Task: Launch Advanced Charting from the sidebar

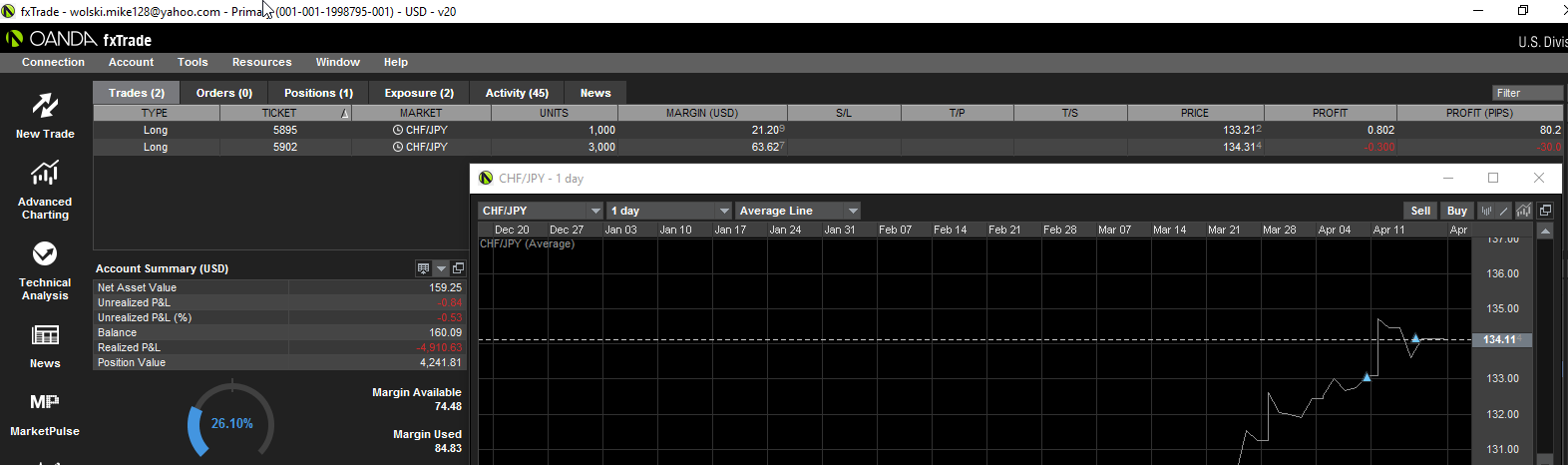Action: coord(45,190)
